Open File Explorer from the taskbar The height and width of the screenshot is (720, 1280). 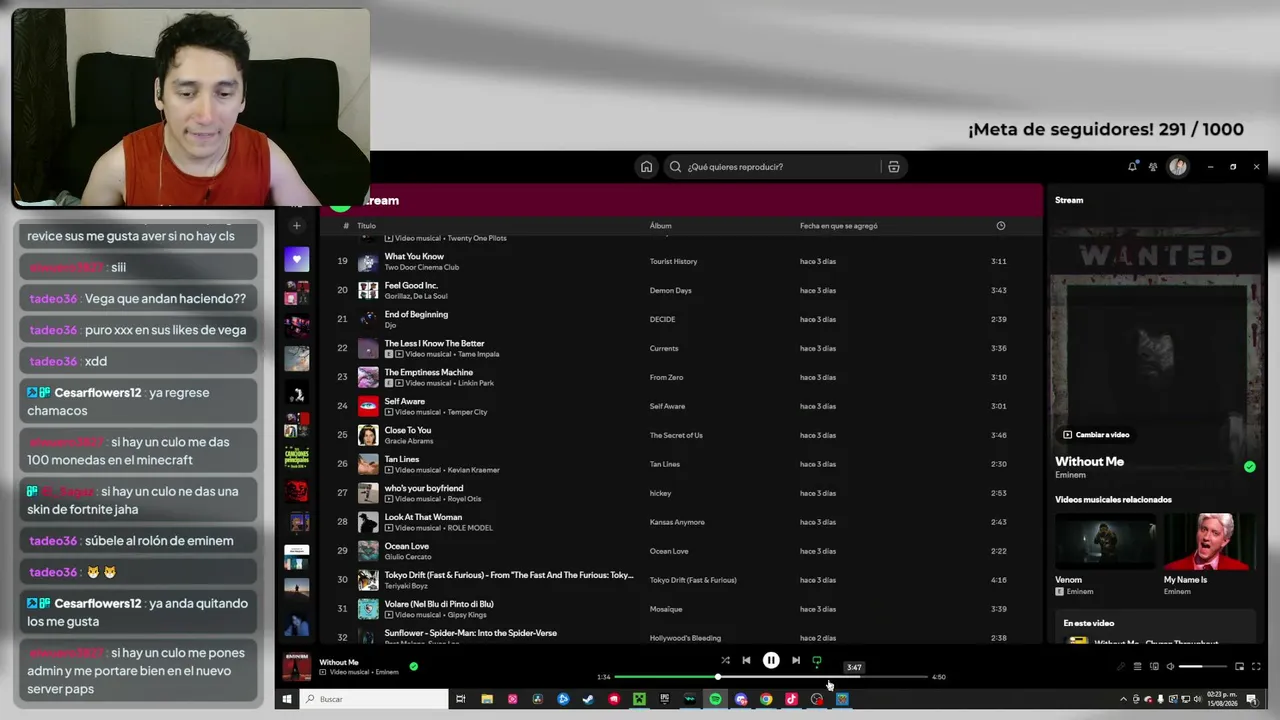(x=487, y=699)
